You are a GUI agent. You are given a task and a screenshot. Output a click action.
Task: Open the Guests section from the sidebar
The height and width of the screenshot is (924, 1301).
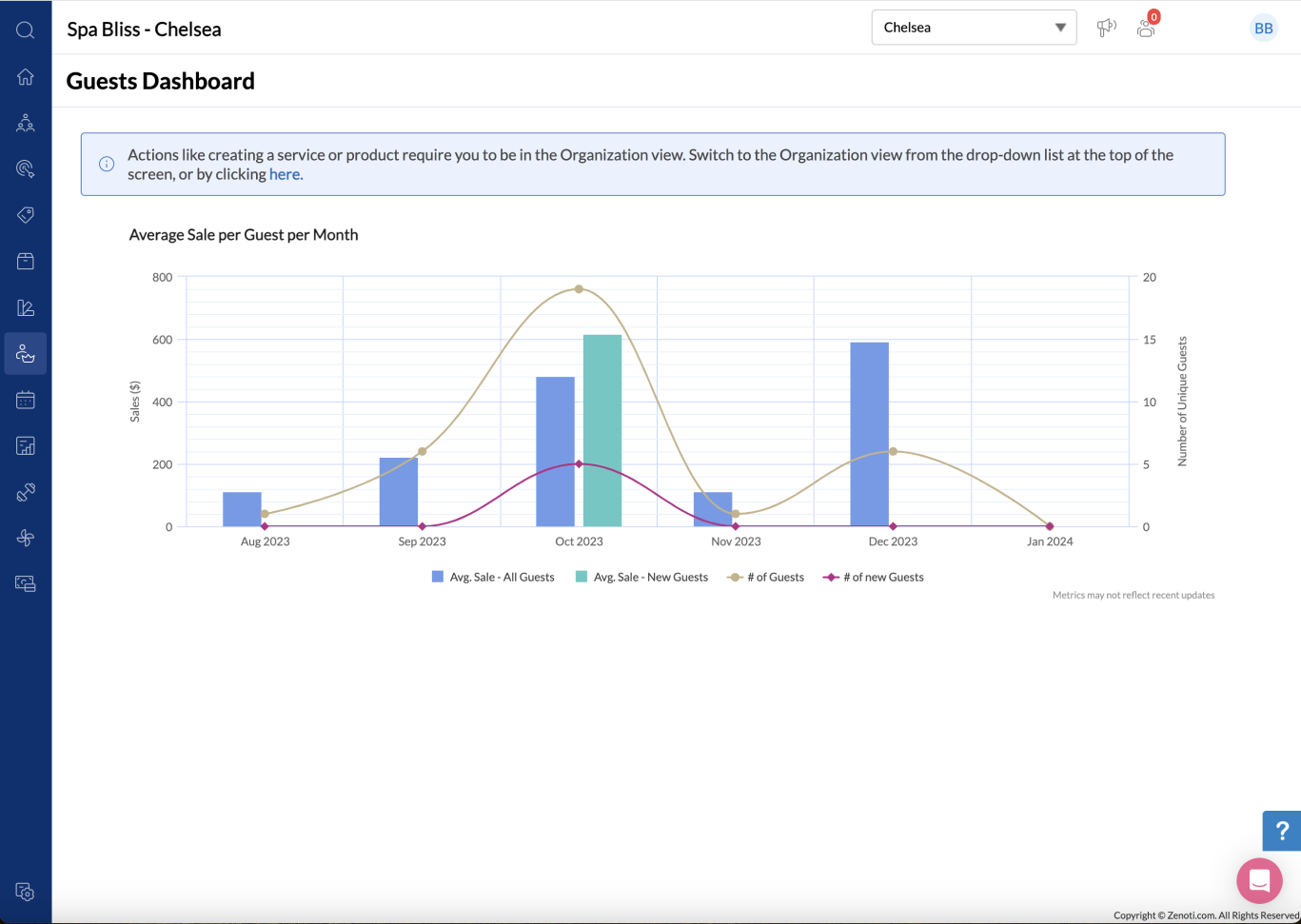25,353
